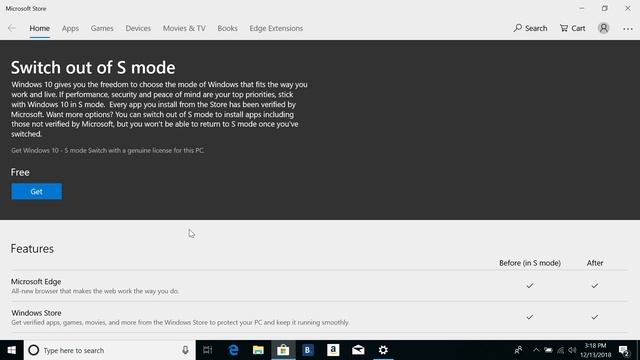Select Microsoft Store taskbar icon
Image resolution: width=640 pixels, height=360 pixels.
(x=283, y=350)
